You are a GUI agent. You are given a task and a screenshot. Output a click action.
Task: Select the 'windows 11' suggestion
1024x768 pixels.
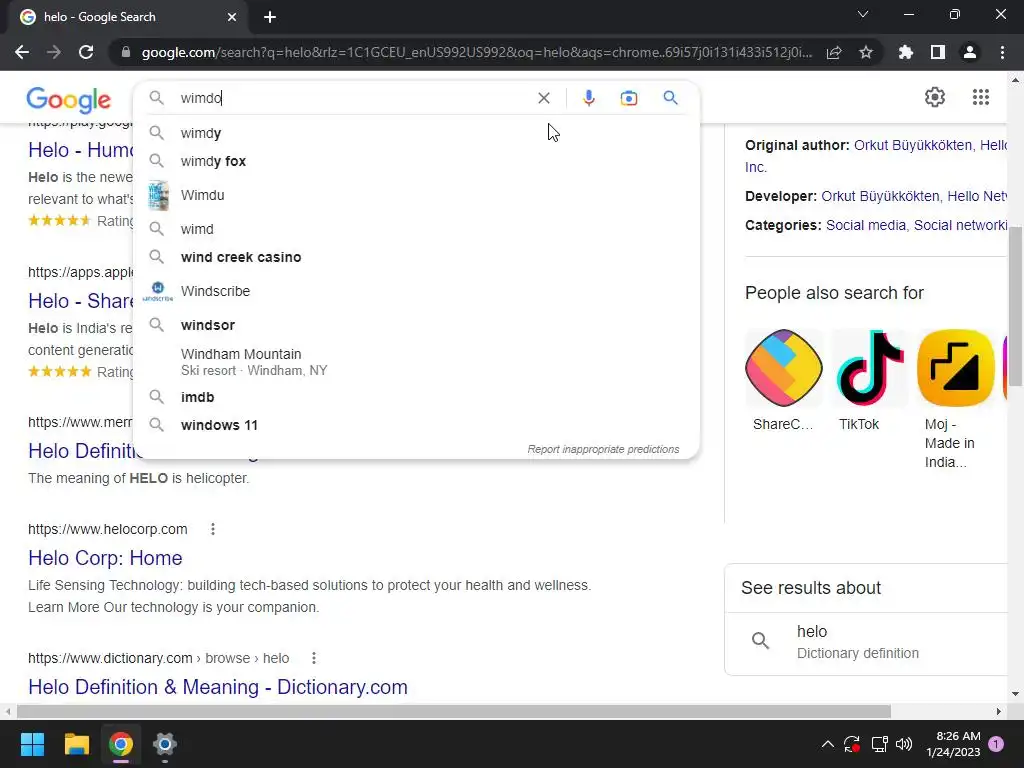pyautogui.click(x=416, y=425)
